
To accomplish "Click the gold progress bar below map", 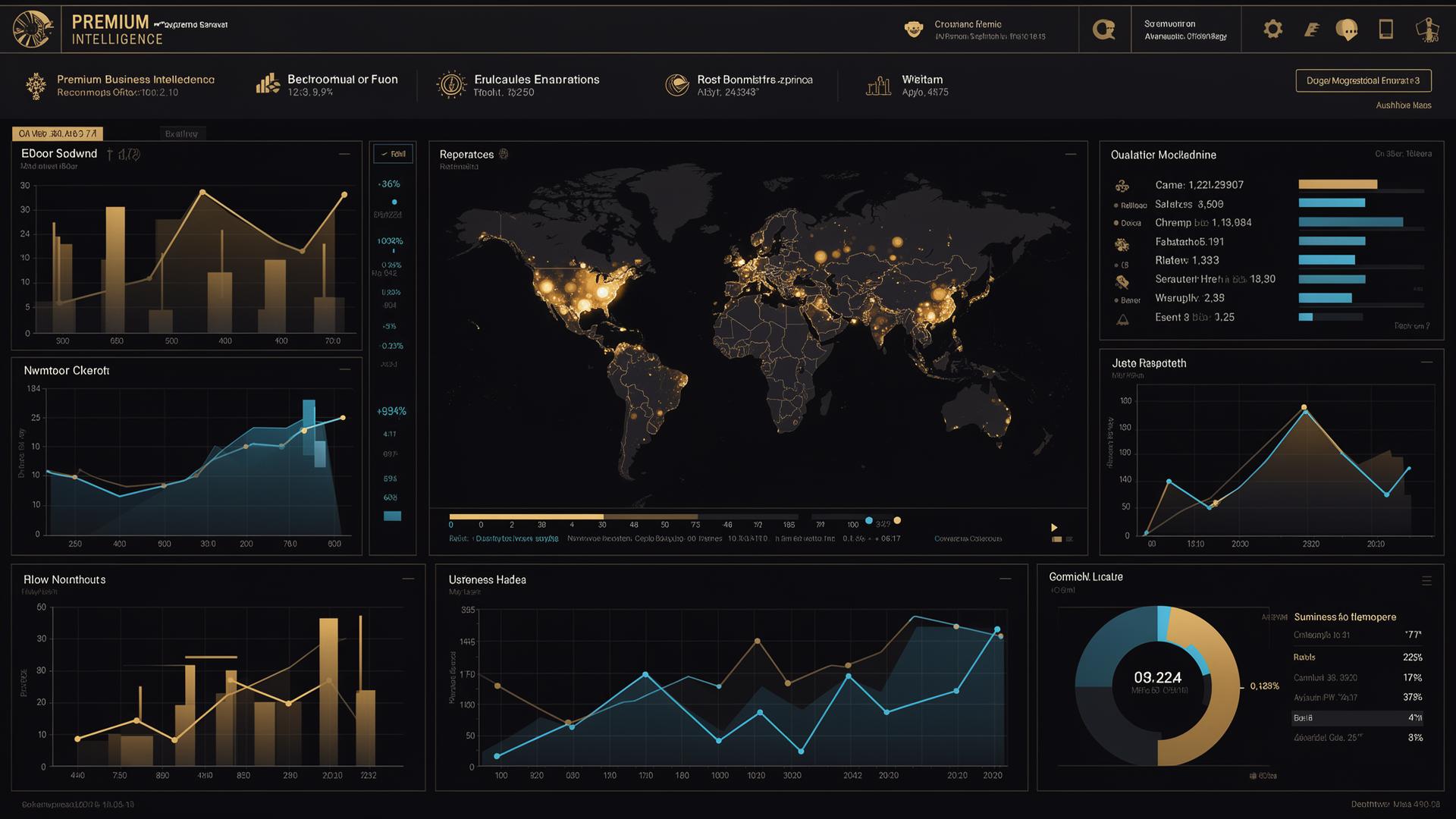I will [526, 516].
